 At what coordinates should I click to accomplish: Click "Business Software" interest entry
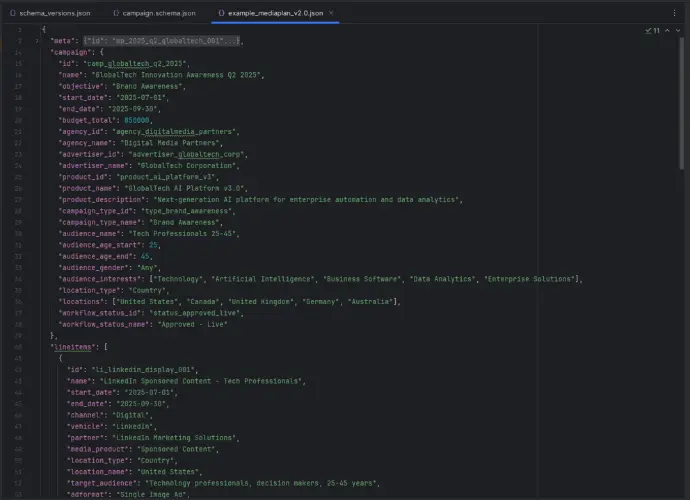point(362,279)
